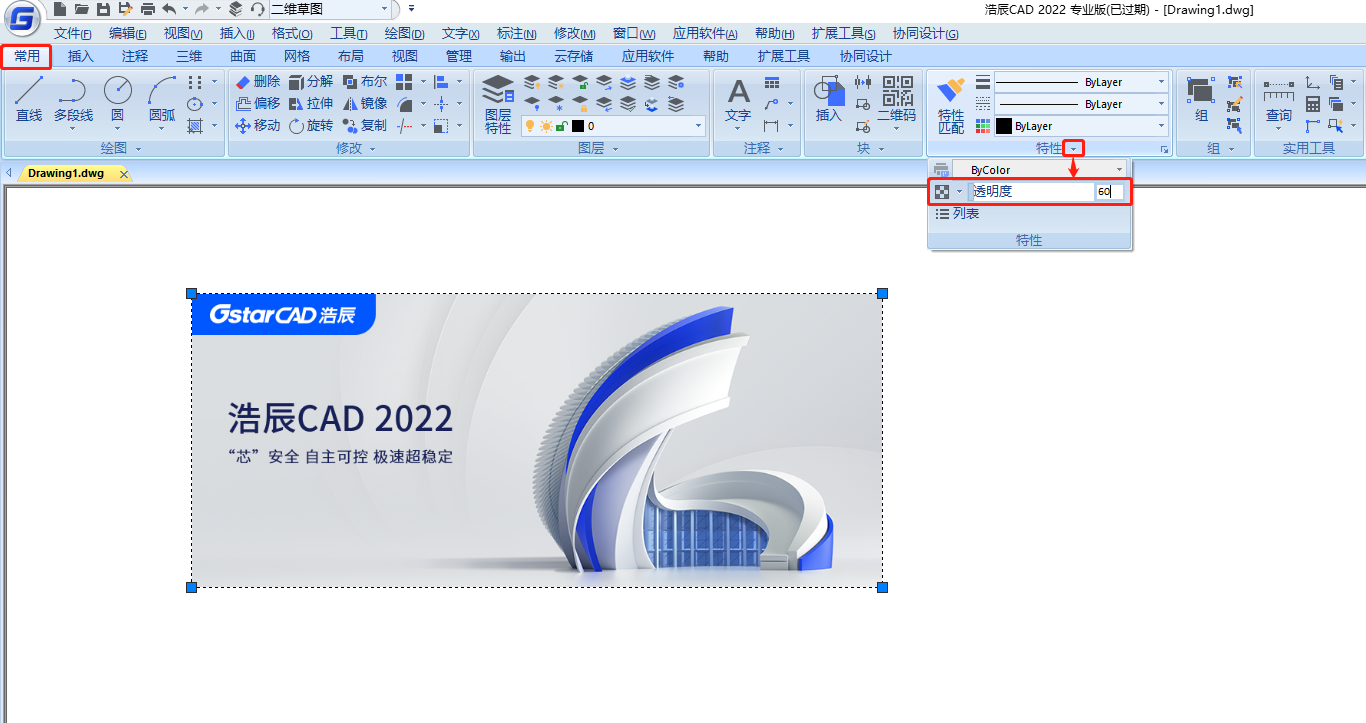Click the table icon in 注释 panel
This screenshot has width=1366, height=723.
[x=772, y=82]
